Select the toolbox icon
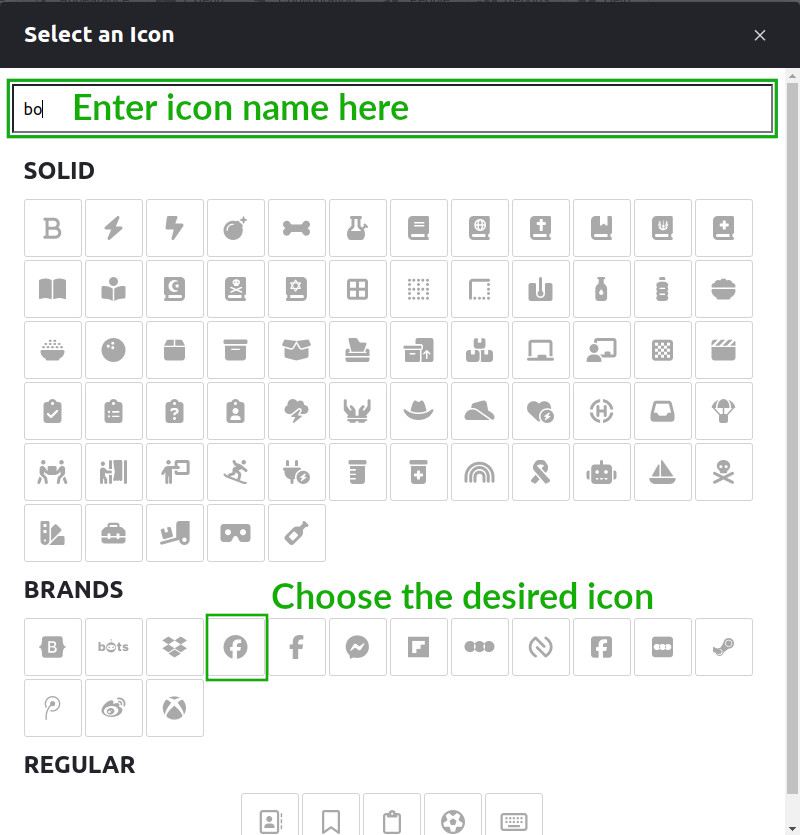The image size is (800, 835). [114, 533]
